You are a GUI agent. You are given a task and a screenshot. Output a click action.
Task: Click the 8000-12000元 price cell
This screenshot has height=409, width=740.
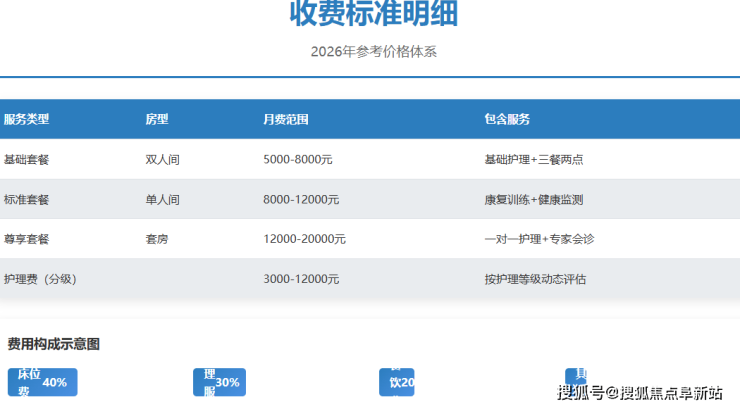click(301, 199)
